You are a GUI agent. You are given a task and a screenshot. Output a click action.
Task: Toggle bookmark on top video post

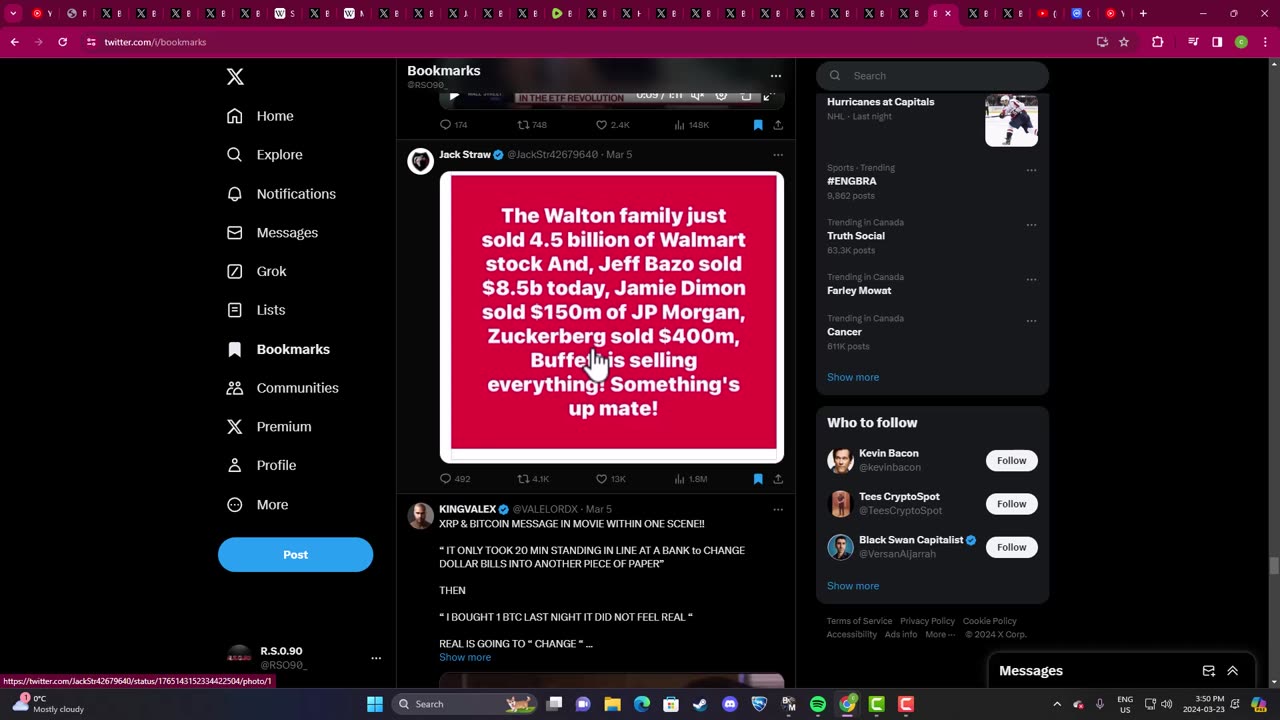point(758,125)
